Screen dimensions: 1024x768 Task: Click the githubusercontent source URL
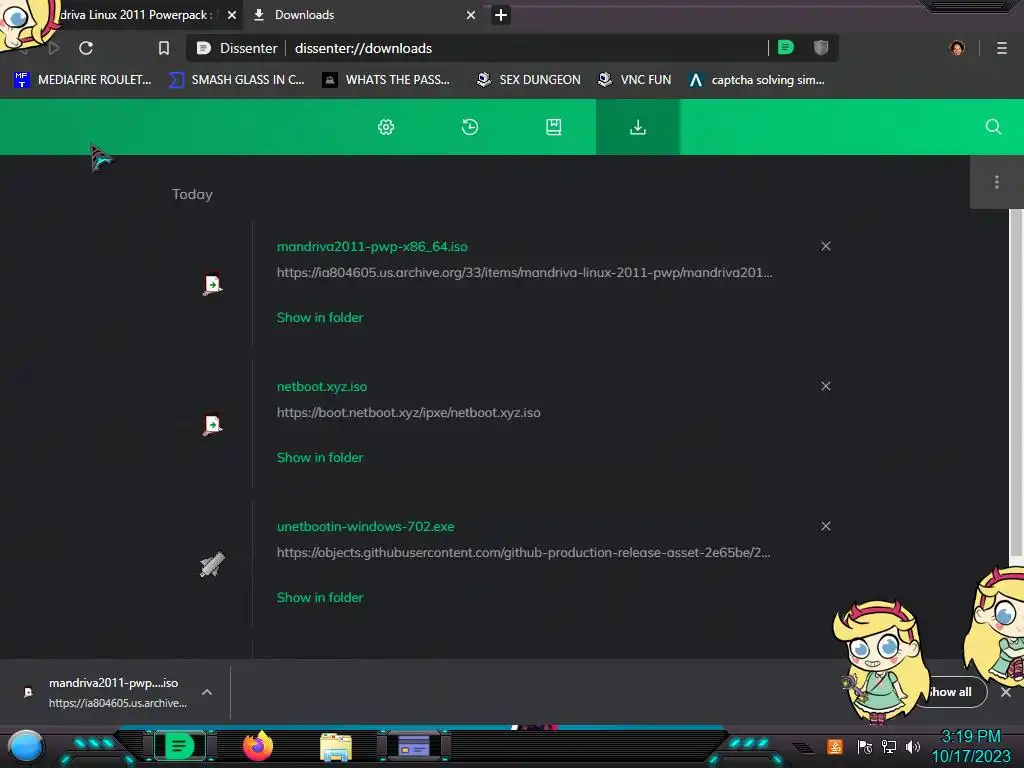point(524,552)
